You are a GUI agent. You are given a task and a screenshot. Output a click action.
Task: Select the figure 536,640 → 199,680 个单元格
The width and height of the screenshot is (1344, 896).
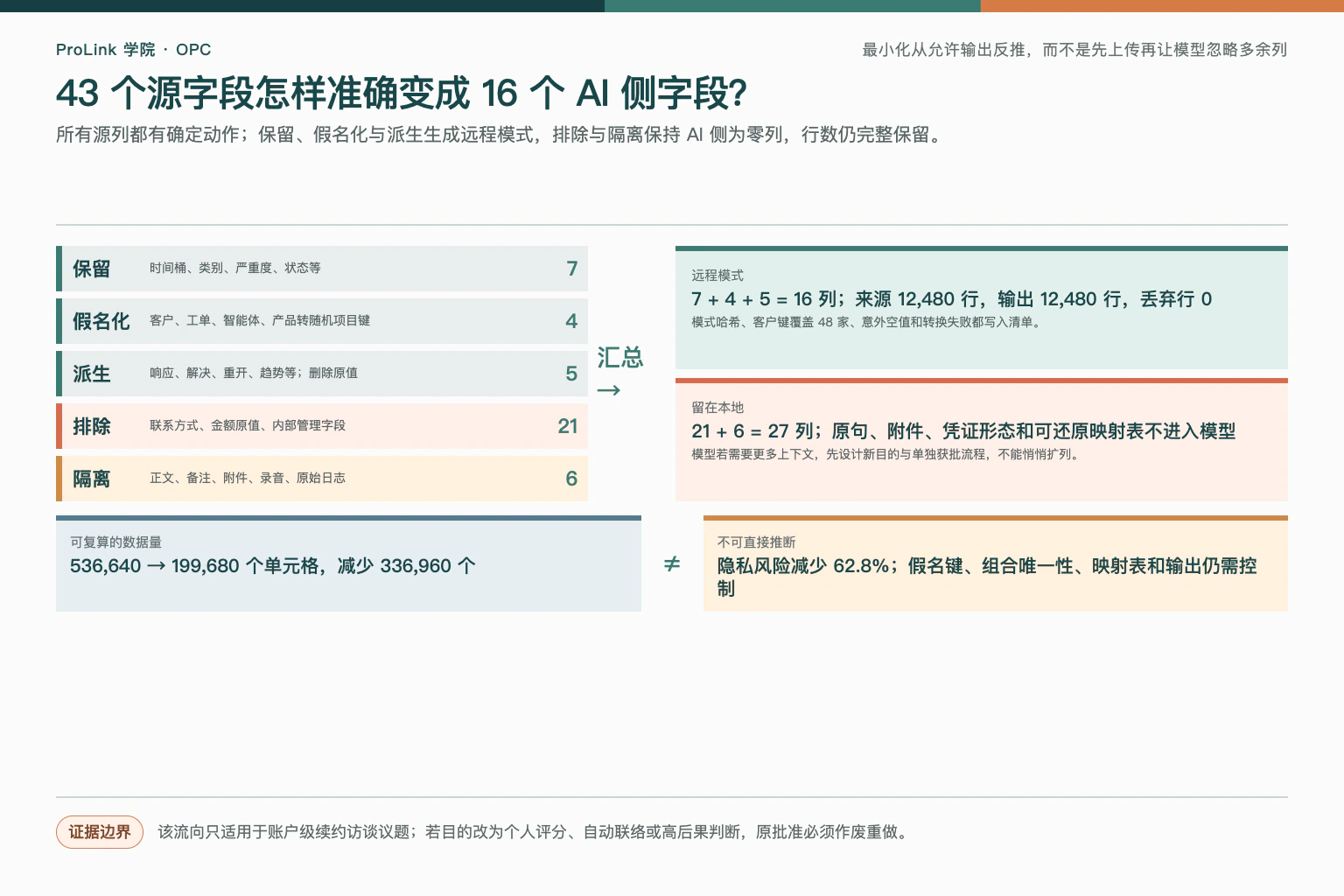point(273,566)
